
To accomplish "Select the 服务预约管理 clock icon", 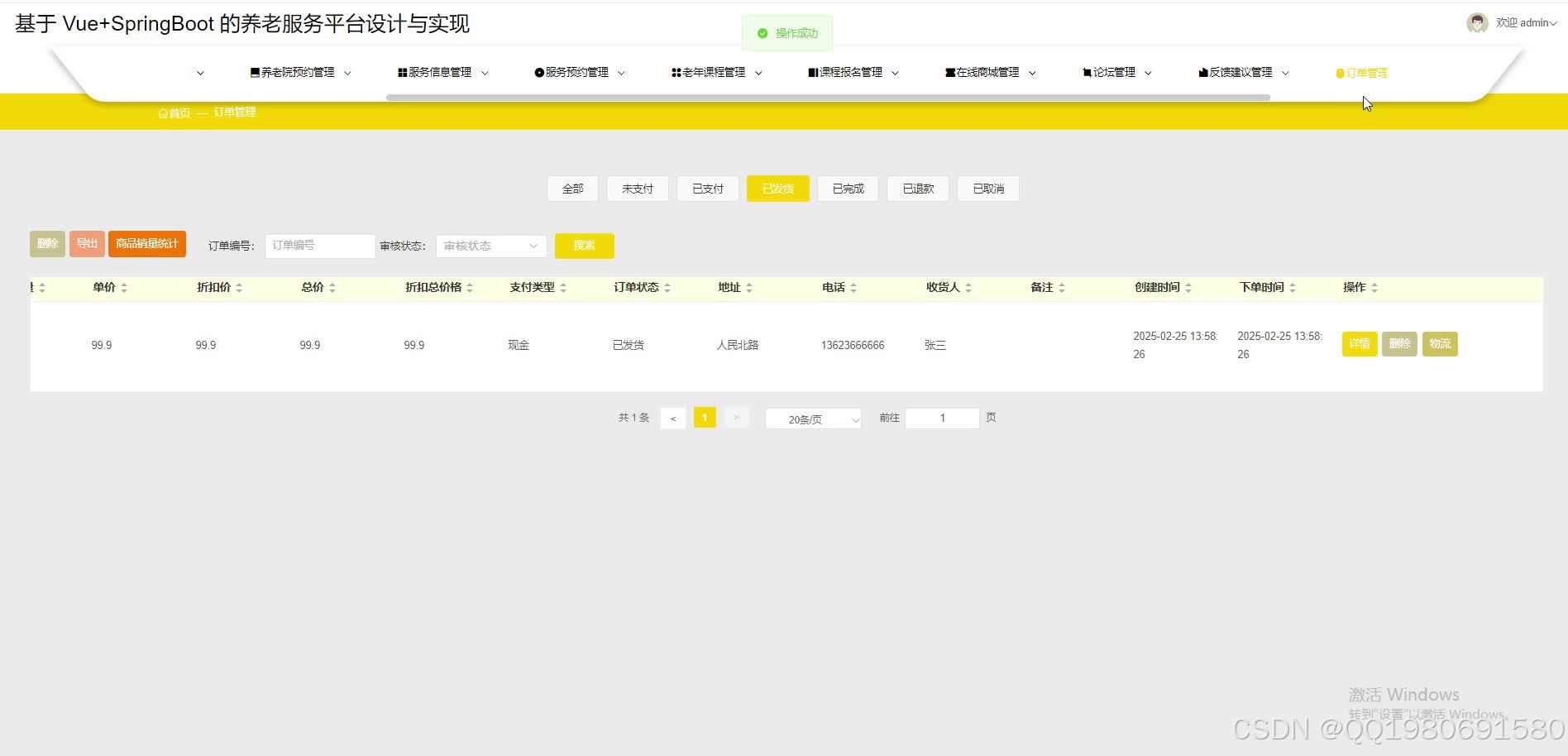I will [x=538, y=72].
